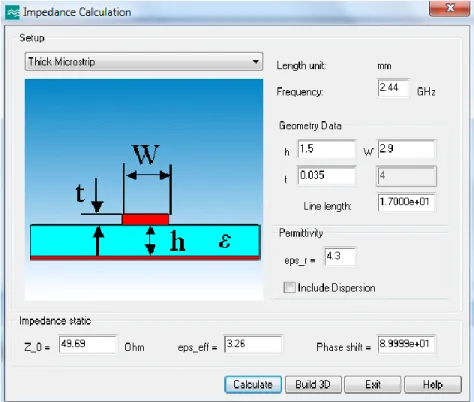Close the Impedance Calculation dialog
This screenshot has height=402, width=474.
click(x=450, y=8)
